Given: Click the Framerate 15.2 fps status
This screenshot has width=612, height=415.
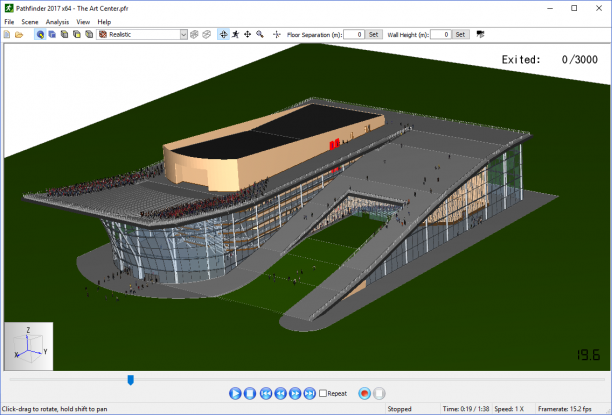Looking at the screenshot, I should pos(564,409).
